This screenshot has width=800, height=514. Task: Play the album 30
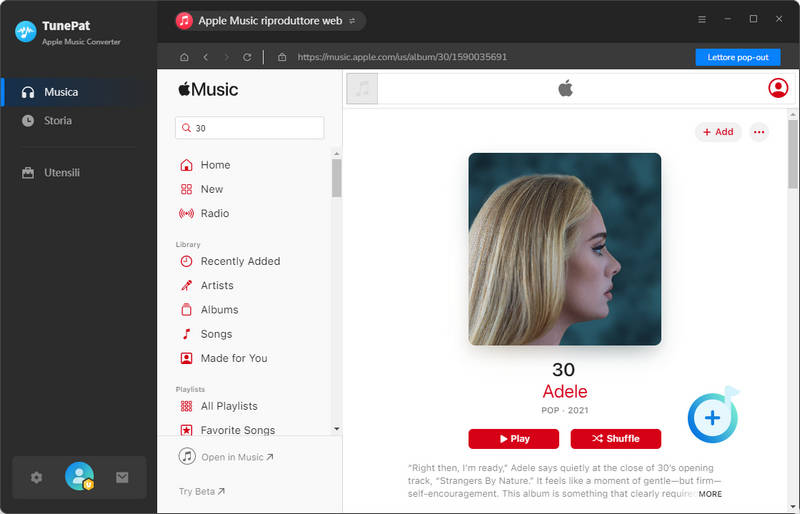[514, 439]
